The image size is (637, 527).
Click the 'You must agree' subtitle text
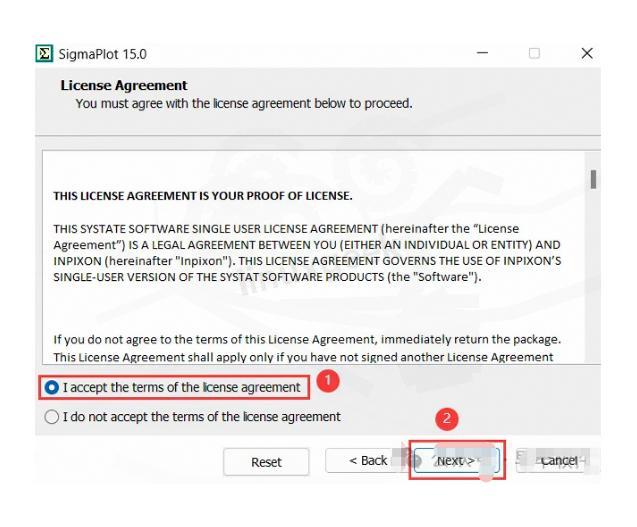[244, 104]
